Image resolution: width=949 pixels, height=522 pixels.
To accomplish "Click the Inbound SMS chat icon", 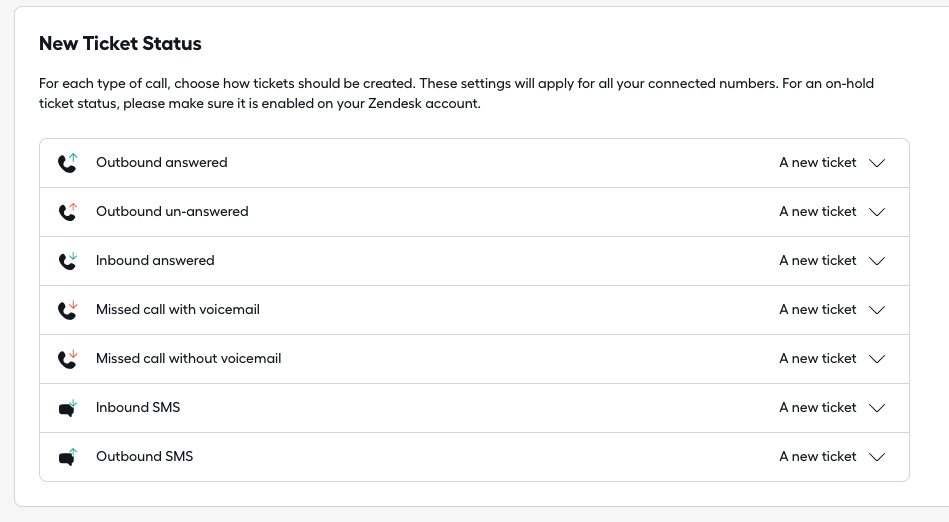I will click(68, 408).
